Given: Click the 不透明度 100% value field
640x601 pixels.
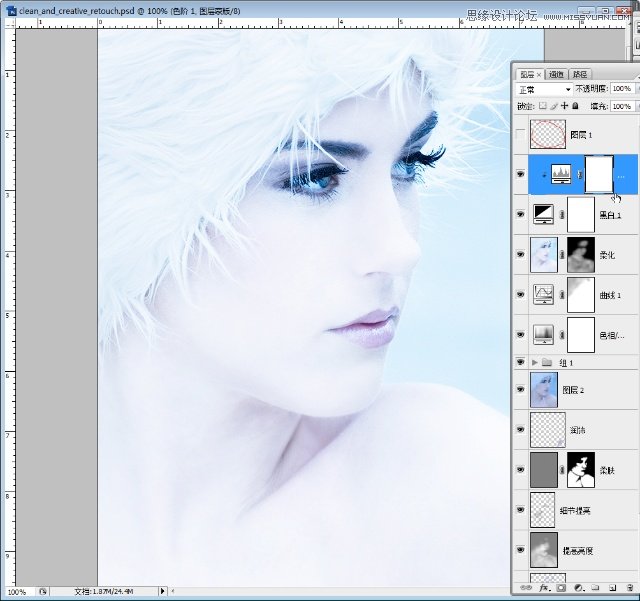Looking at the screenshot, I should [x=622, y=89].
